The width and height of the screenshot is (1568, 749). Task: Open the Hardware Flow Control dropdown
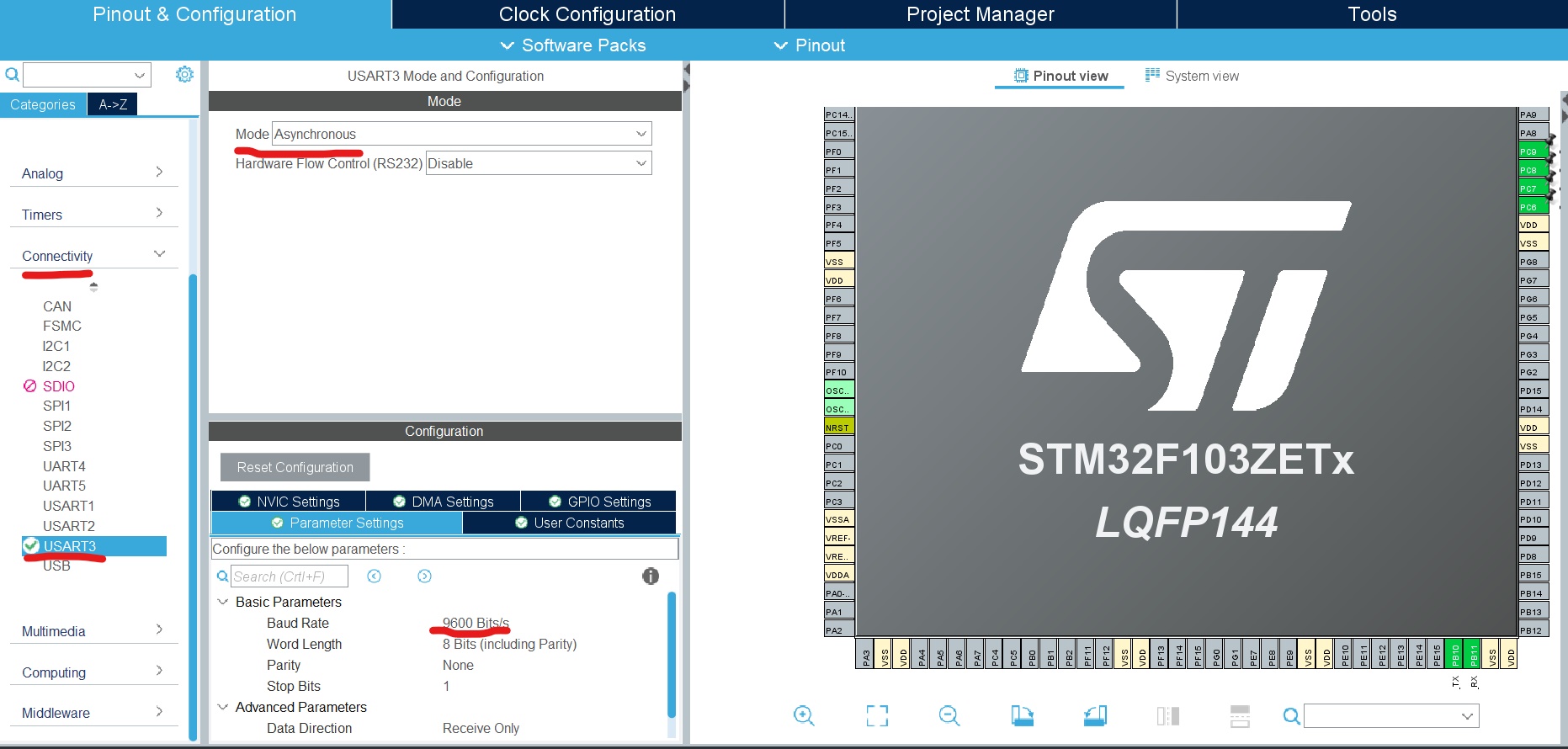coord(539,163)
